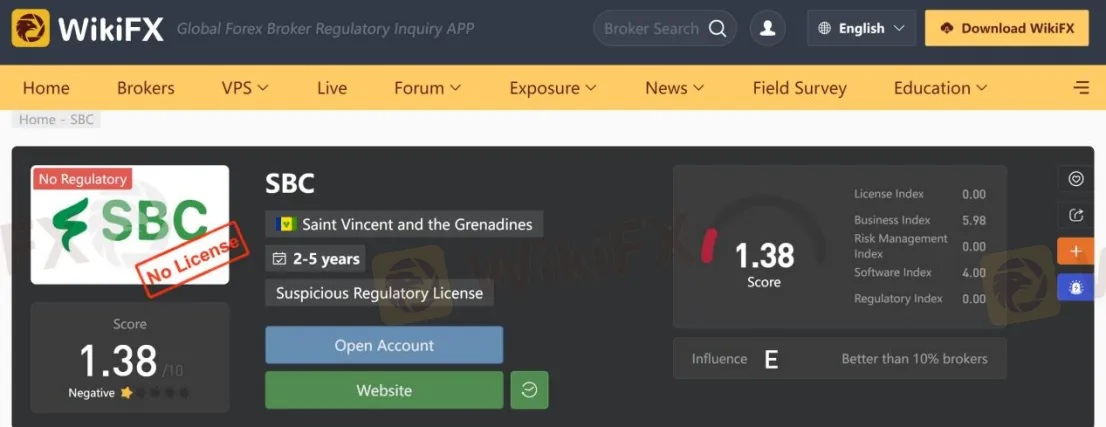Image resolution: width=1106 pixels, height=427 pixels.
Task: Click the blue alert icon on sidebar
Action: [1076, 287]
